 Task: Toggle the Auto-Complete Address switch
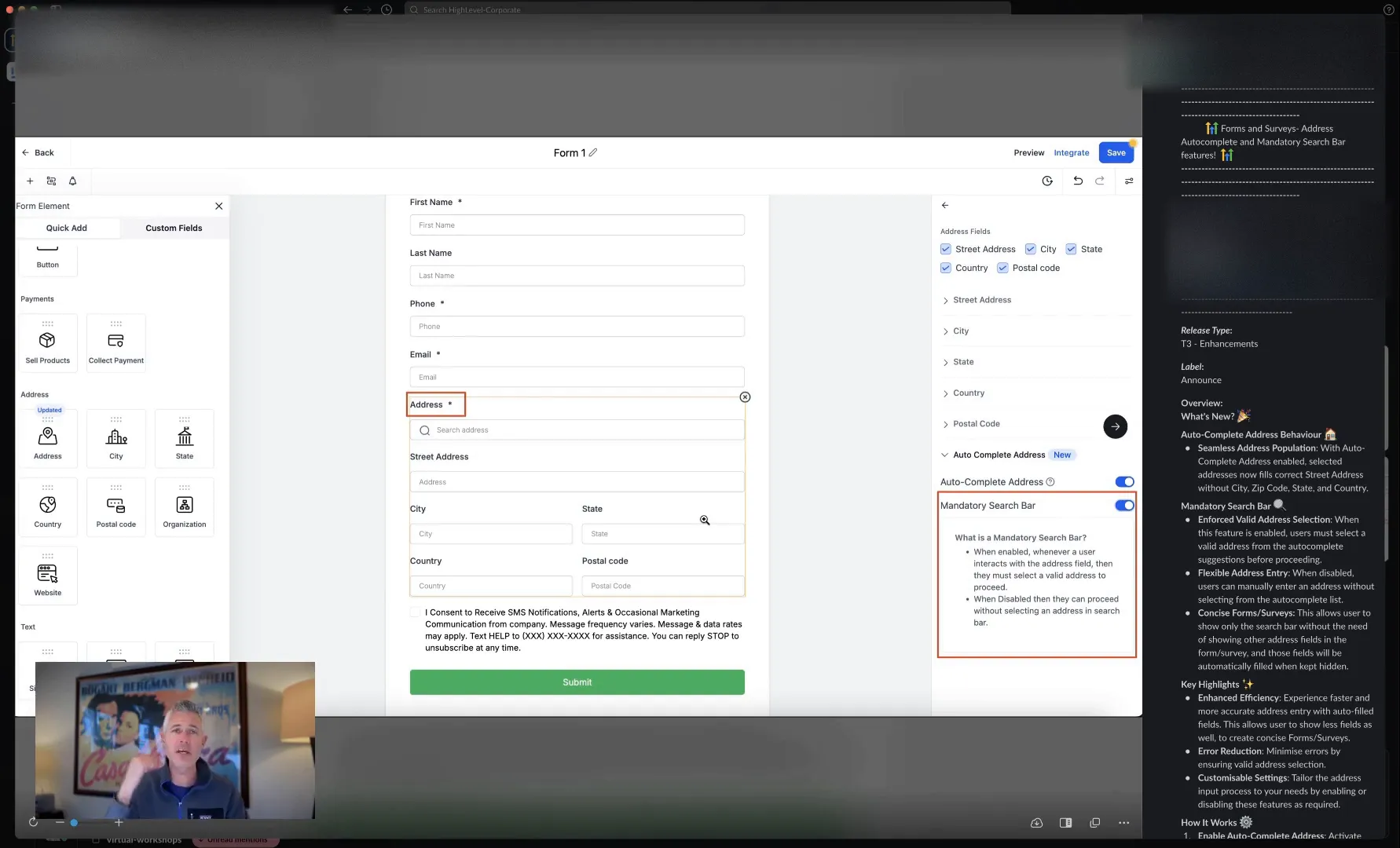click(1124, 481)
